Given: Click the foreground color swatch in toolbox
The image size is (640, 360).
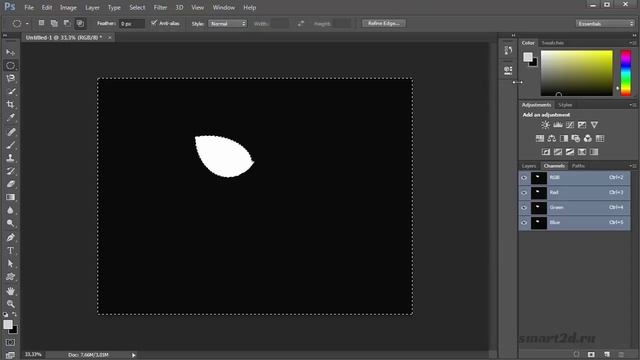Looking at the screenshot, I should click(8, 324).
